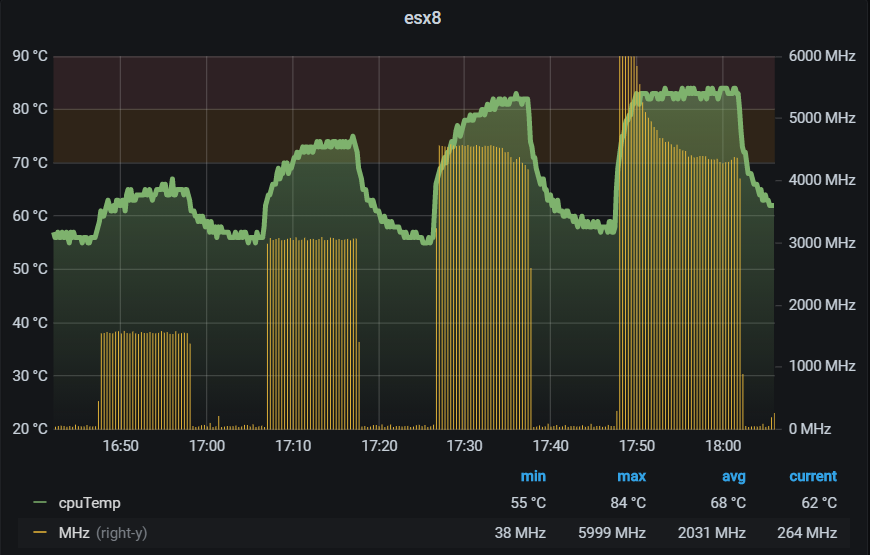
Task: Select cpuTemp min value 55 °C
Action: [528, 503]
